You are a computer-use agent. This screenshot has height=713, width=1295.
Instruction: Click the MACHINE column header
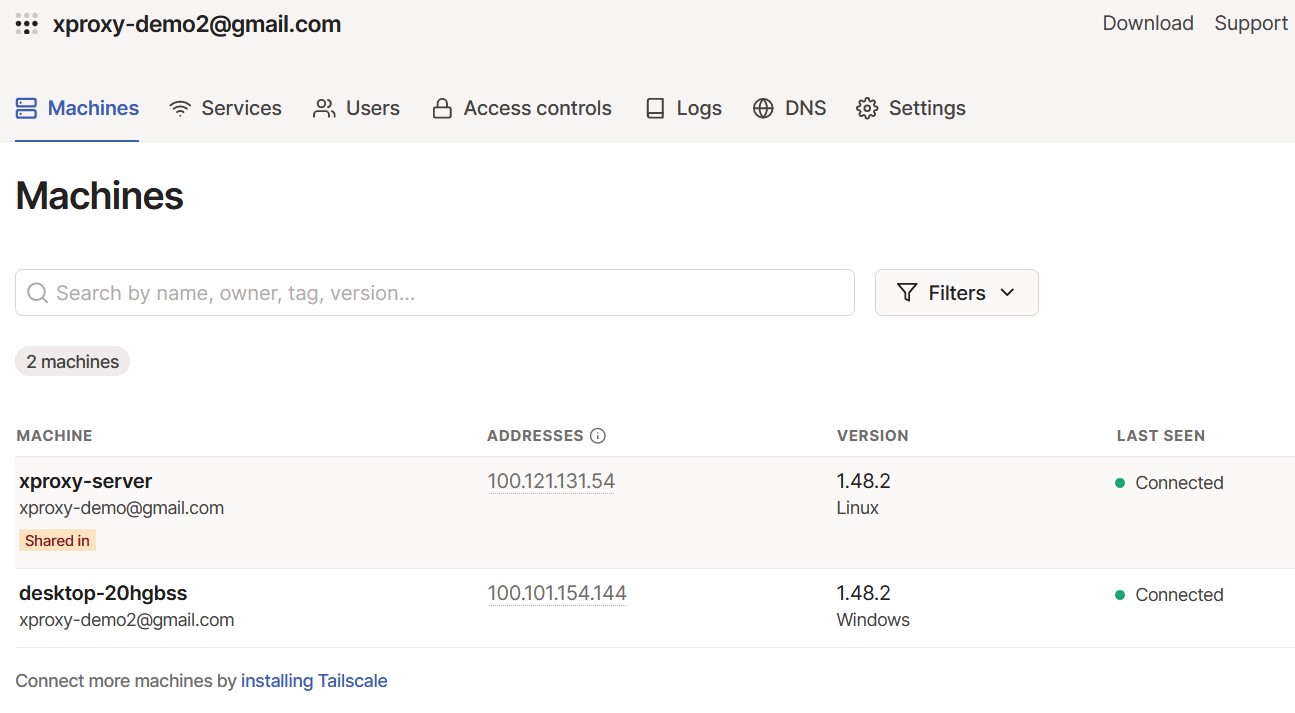[x=55, y=436]
